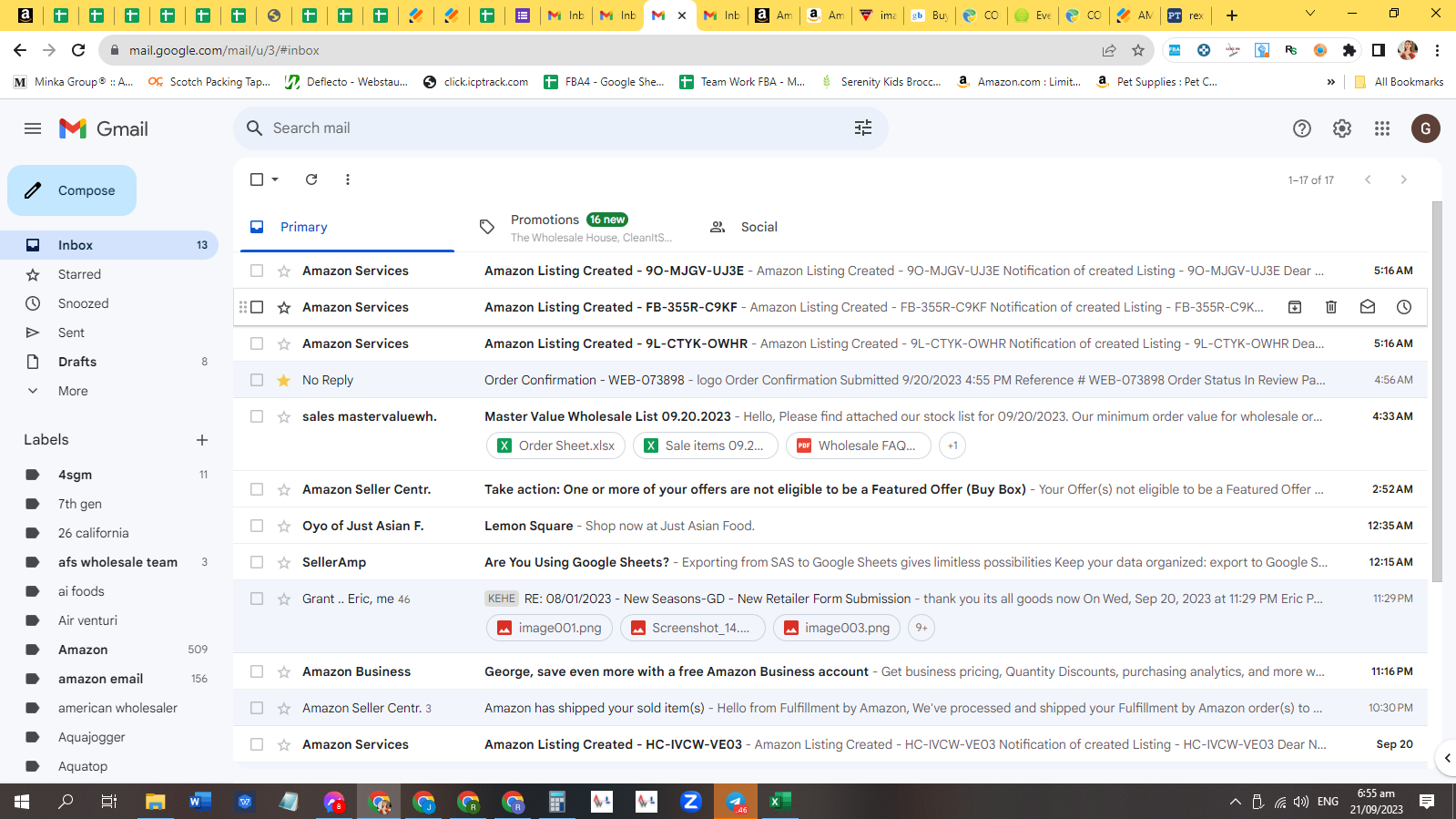Open the Sent folder
Screen dimensions: 1456x819
coord(109,333)
